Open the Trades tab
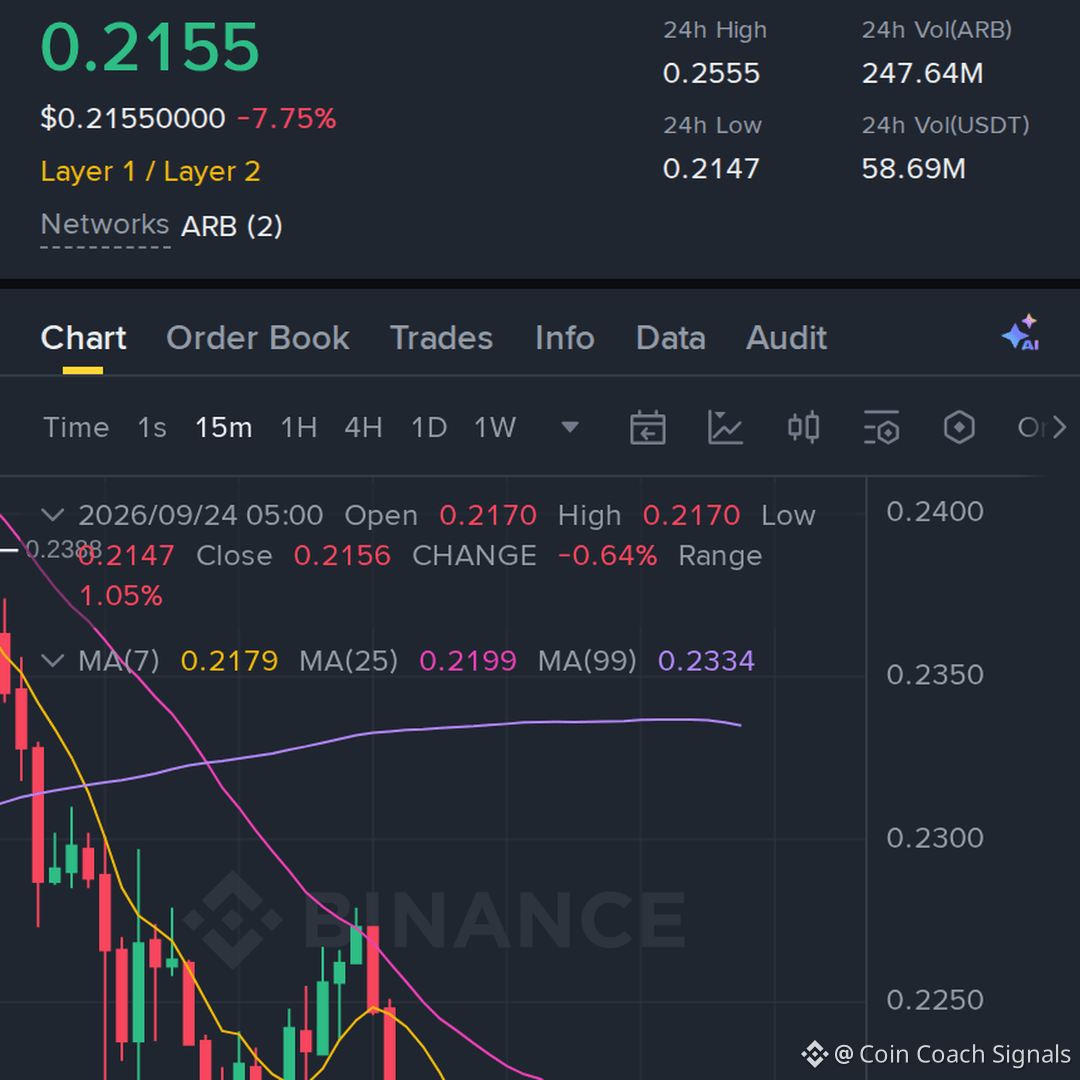 (x=442, y=338)
